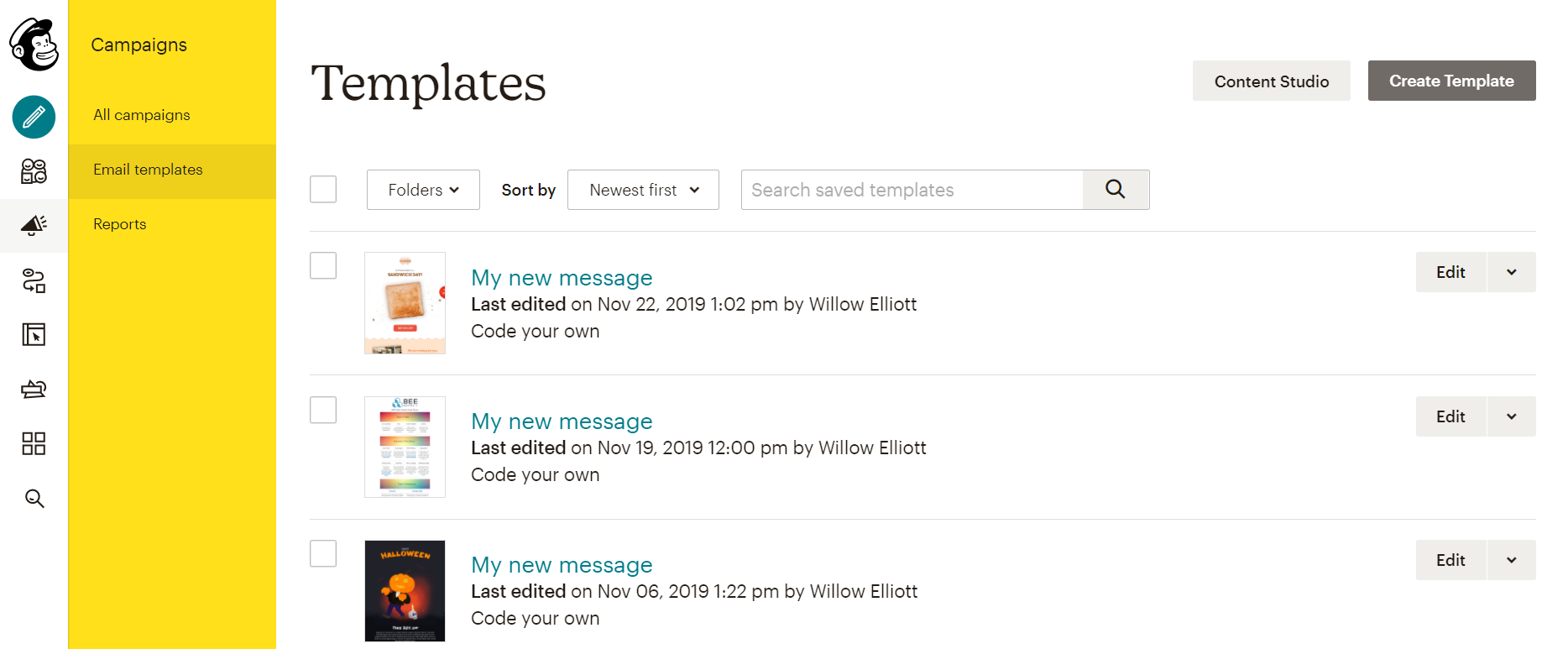Open the Content Studio sidebar icon

(x=34, y=389)
